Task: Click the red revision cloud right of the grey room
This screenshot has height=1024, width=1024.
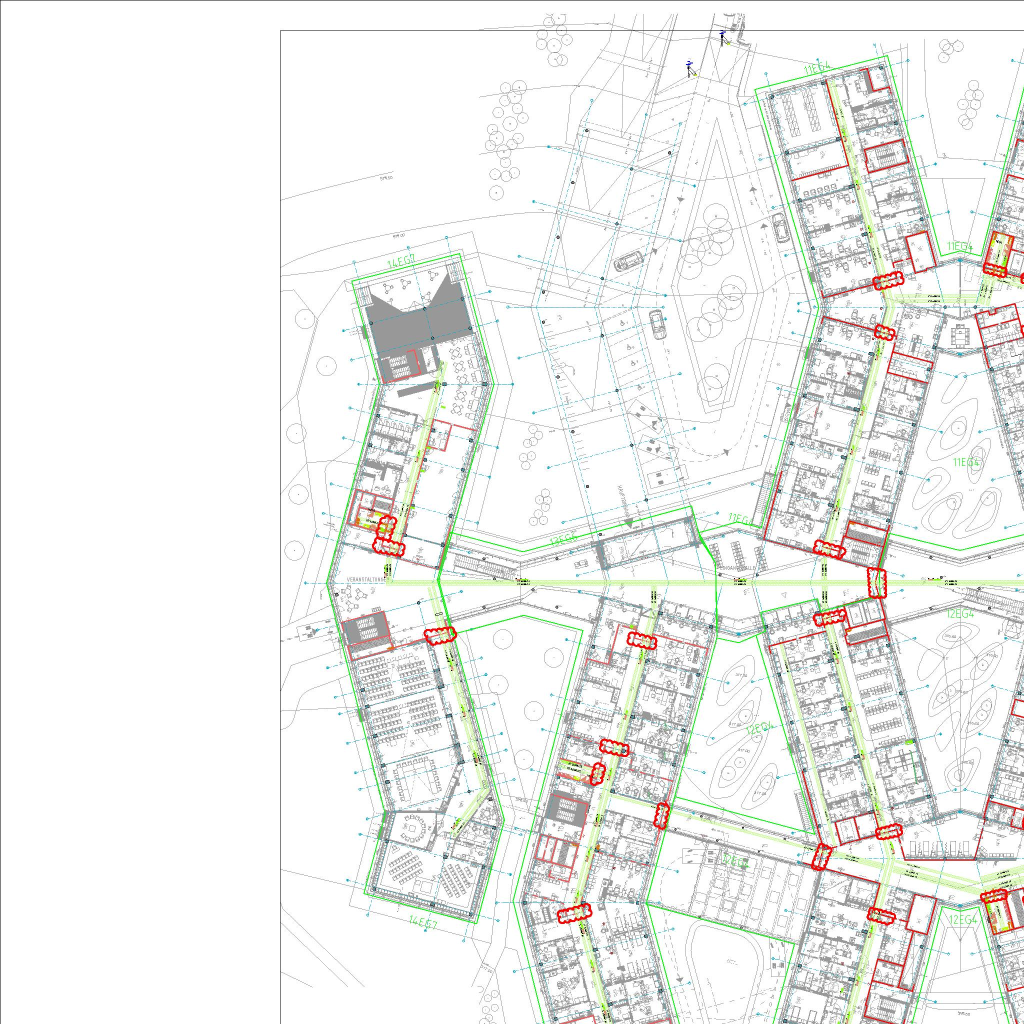Action: (440, 634)
